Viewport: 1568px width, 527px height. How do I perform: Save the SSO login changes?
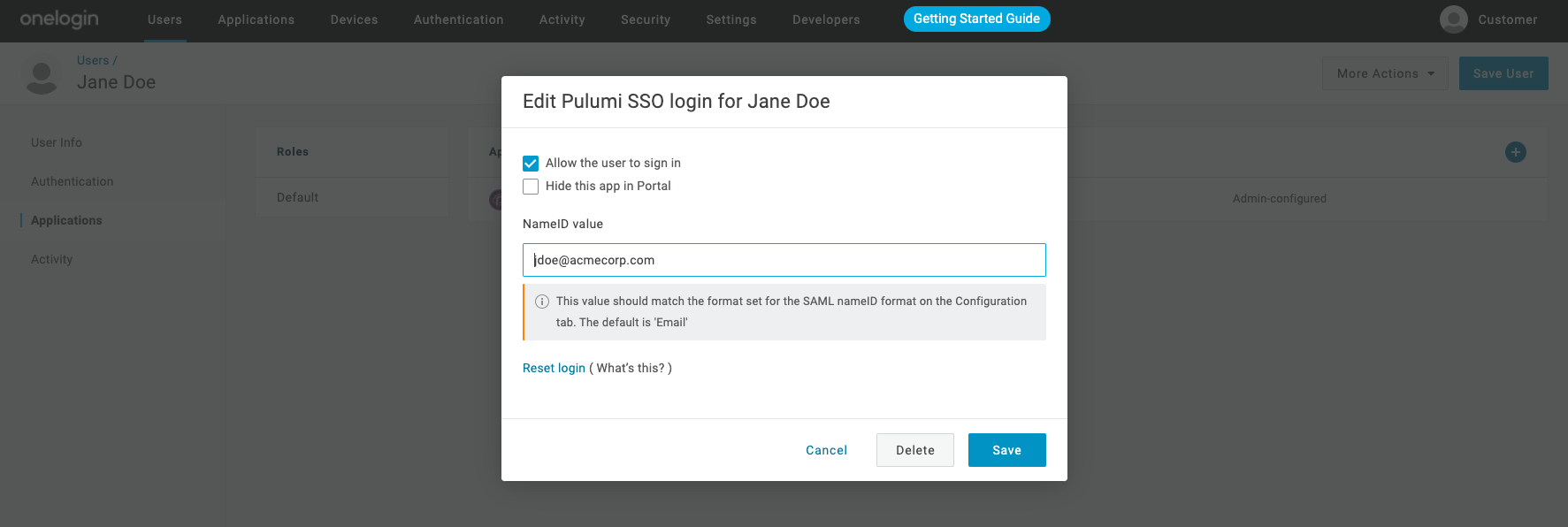(x=1006, y=450)
